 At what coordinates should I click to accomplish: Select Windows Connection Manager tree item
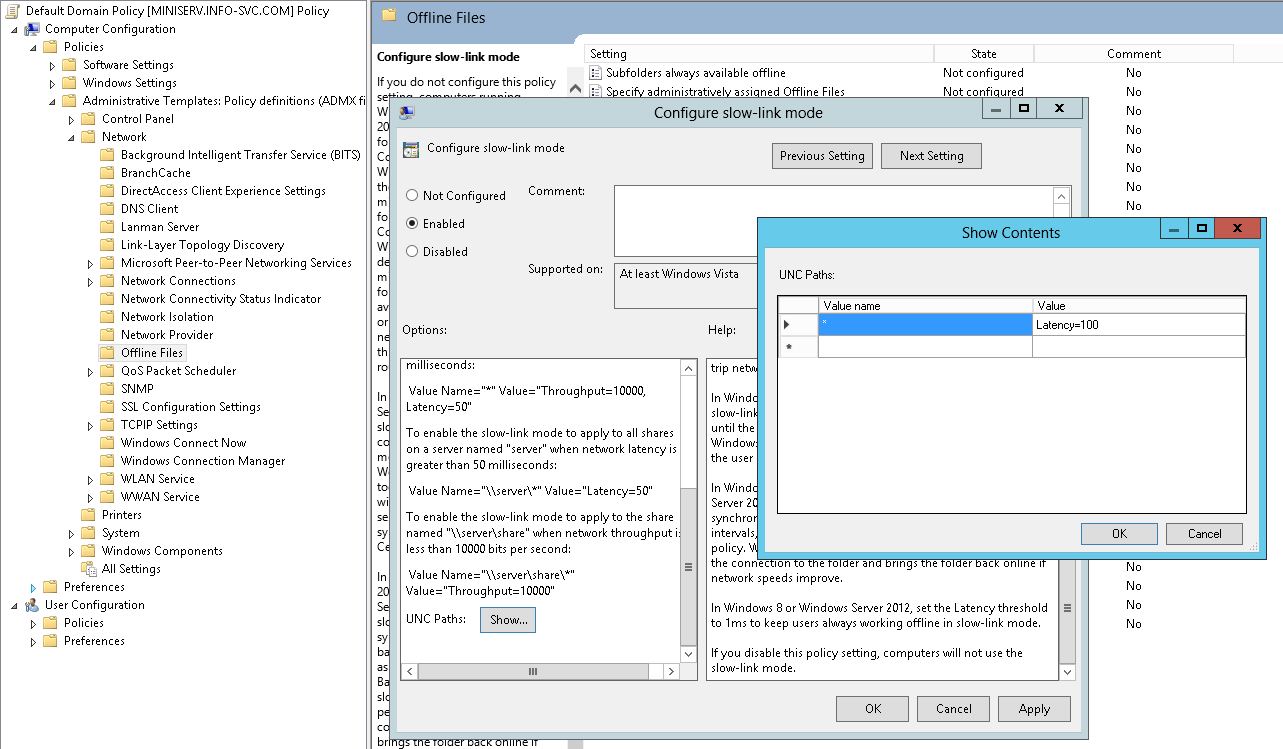pos(203,461)
